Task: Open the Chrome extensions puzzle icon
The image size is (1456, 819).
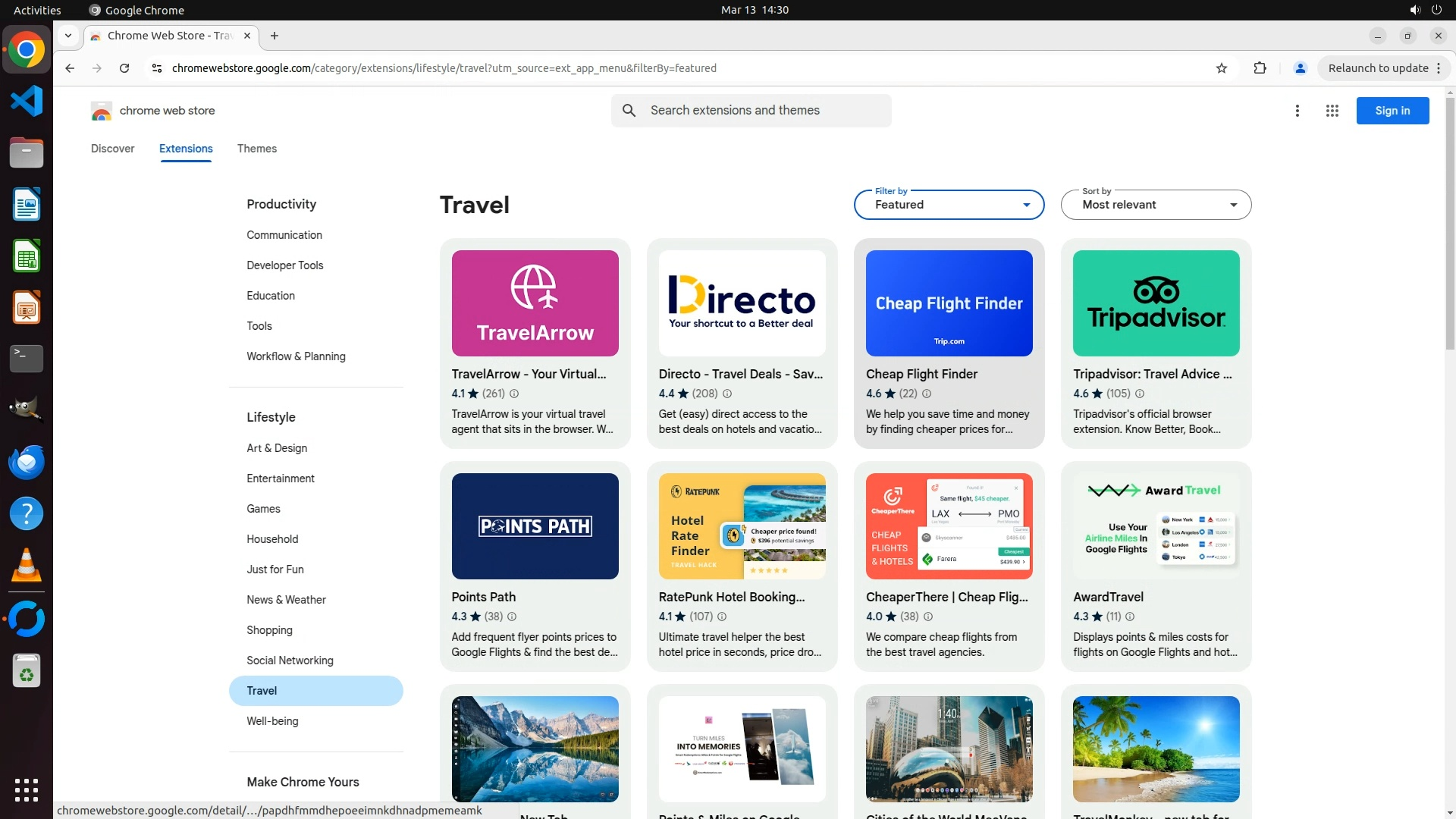Action: tap(1260, 68)
